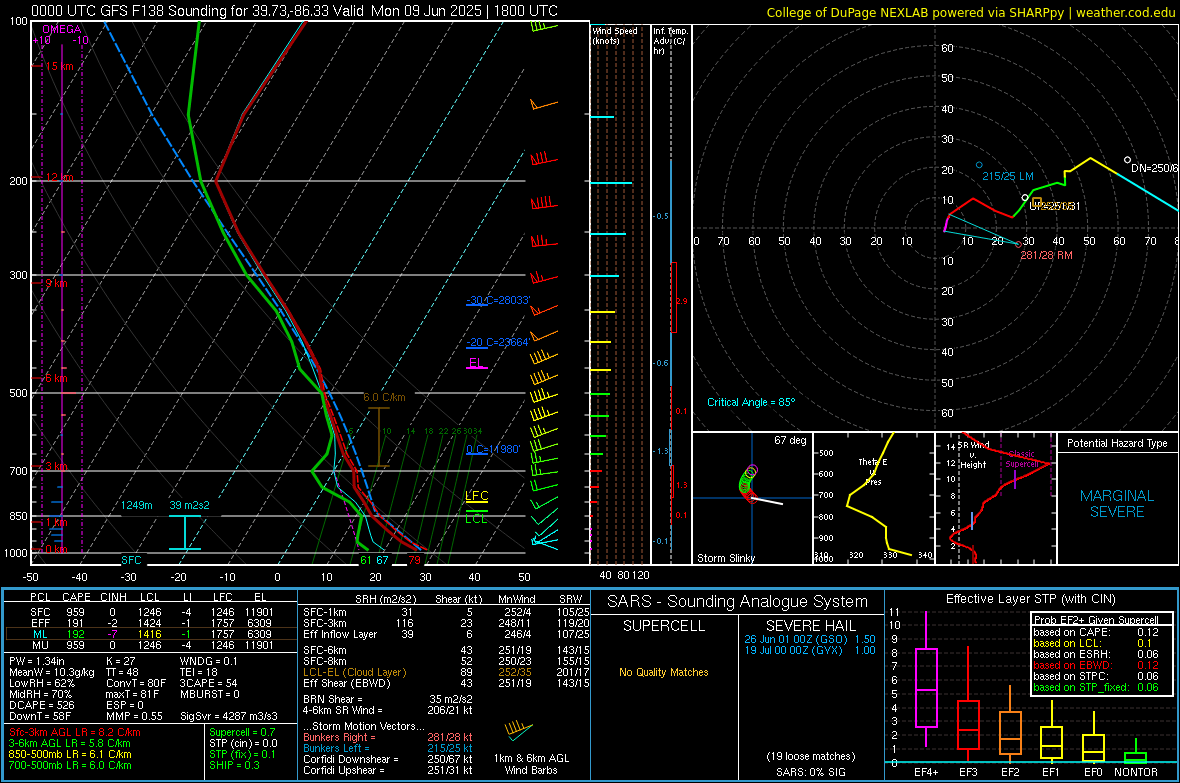This screenshot has width=1180, height=783.
Task: Click the Critical Angle = 85° text
Action: pyautogui.click(x=750, y=402)
